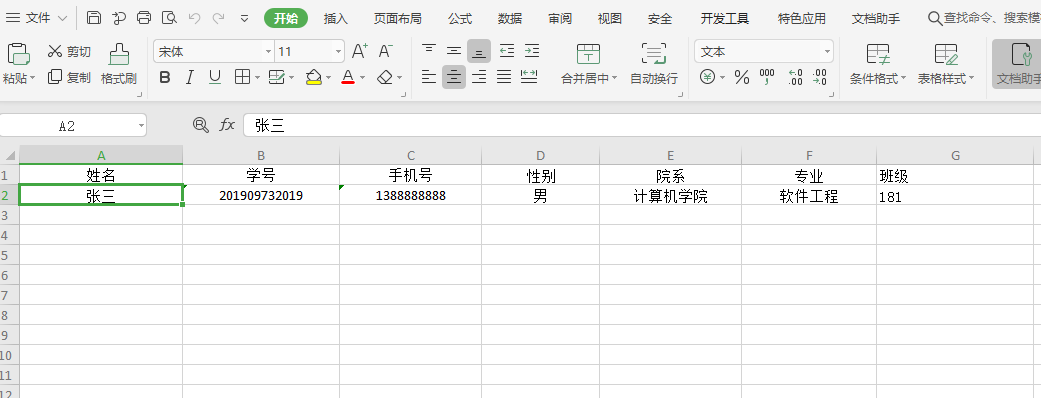Click the Print icon in quick access bar
1041x398 pixels.
click(144, 18)
